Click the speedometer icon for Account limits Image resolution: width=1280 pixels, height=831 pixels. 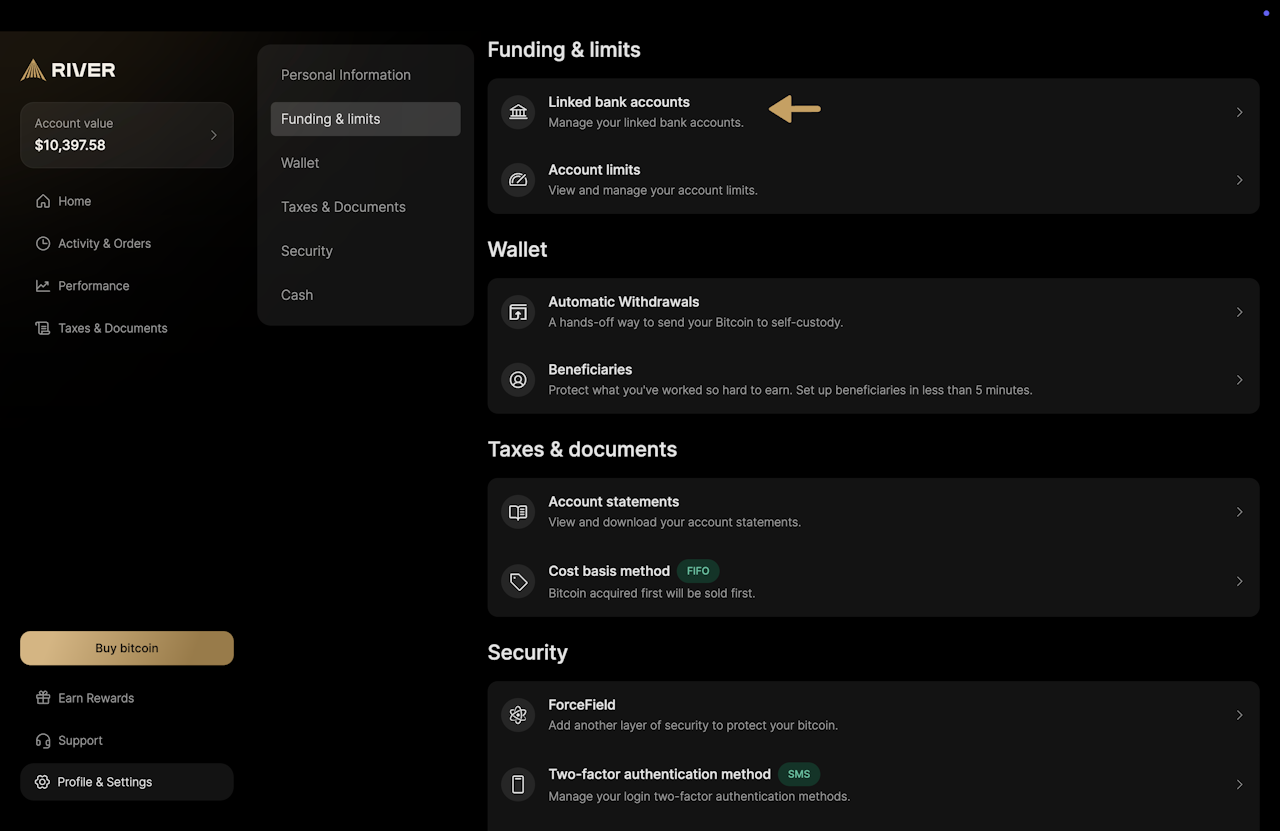tap(518, 180)
